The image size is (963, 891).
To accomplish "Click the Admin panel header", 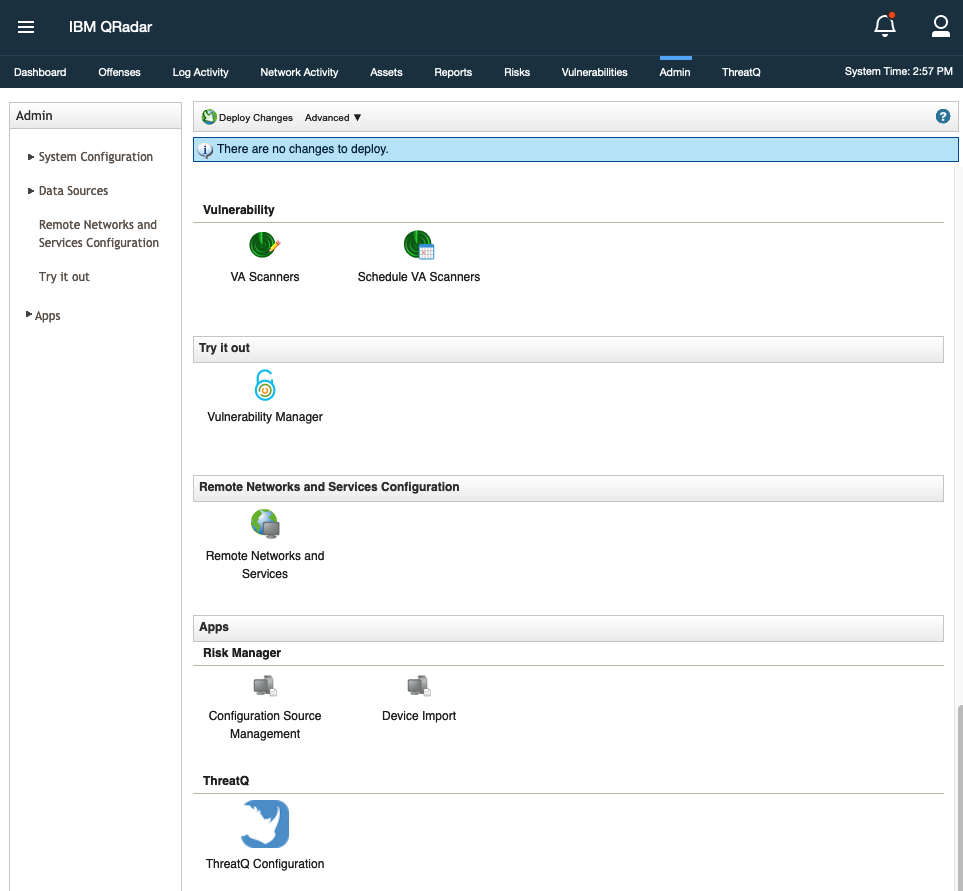I will (95, 115).
